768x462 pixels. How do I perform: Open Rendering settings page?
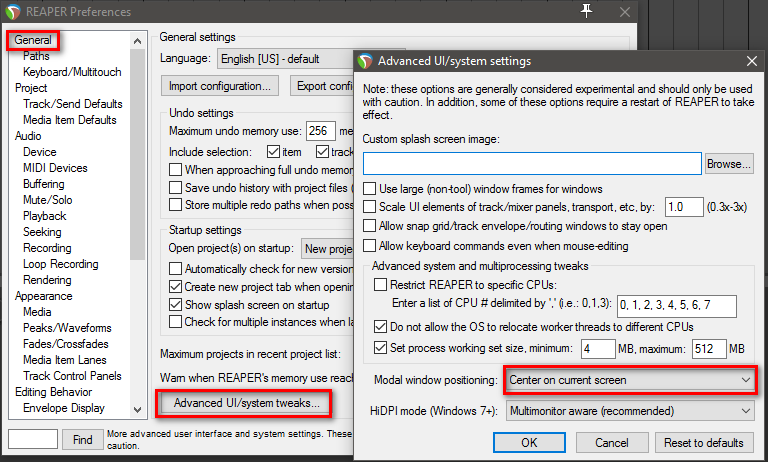(x=47, y=280)
